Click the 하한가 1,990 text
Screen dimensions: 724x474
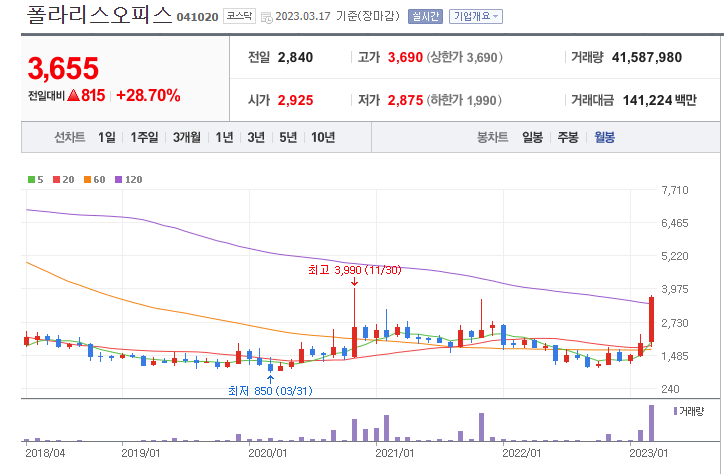click(x=464, y=100)
